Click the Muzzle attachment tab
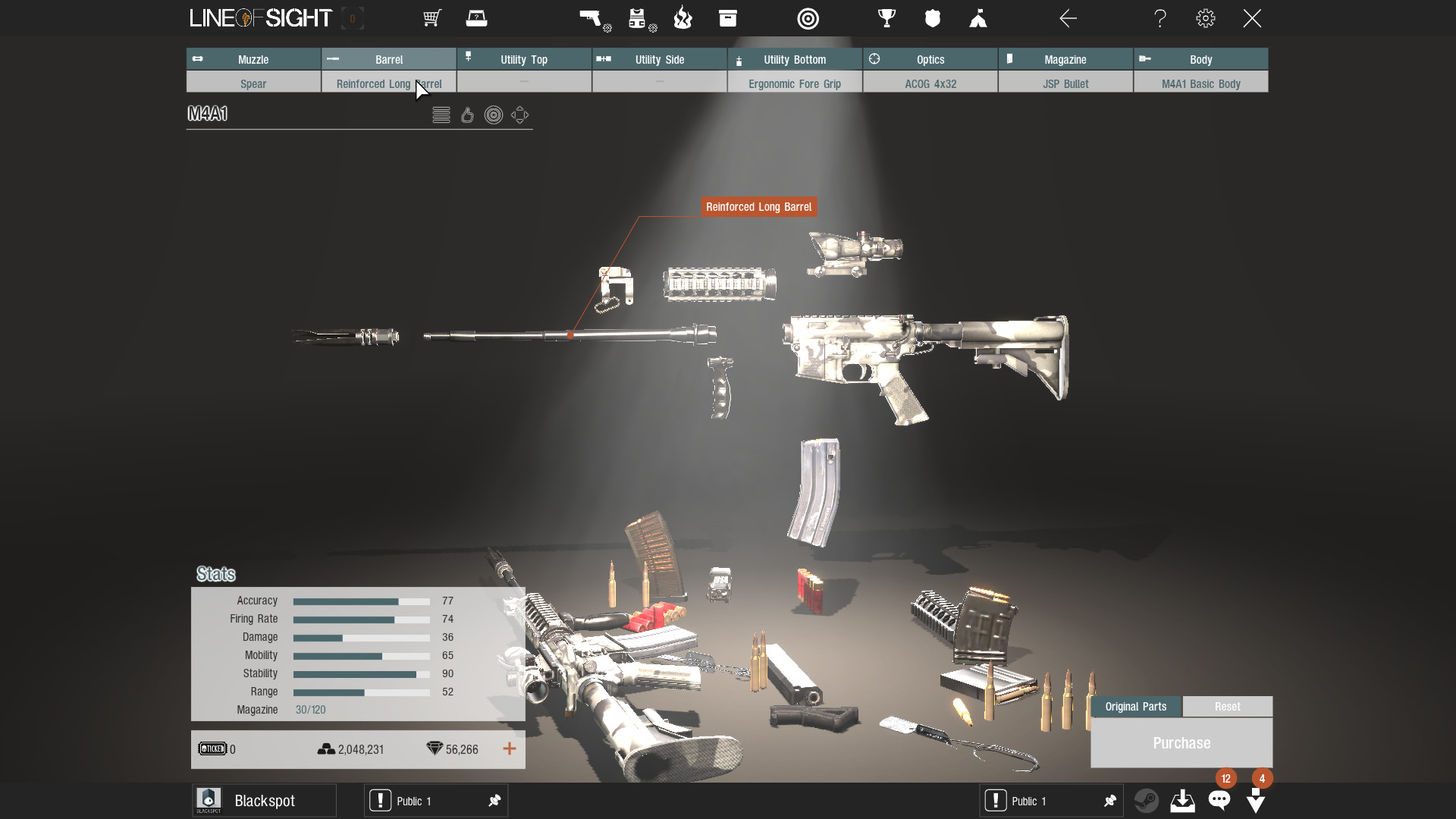 coord(253,59)
